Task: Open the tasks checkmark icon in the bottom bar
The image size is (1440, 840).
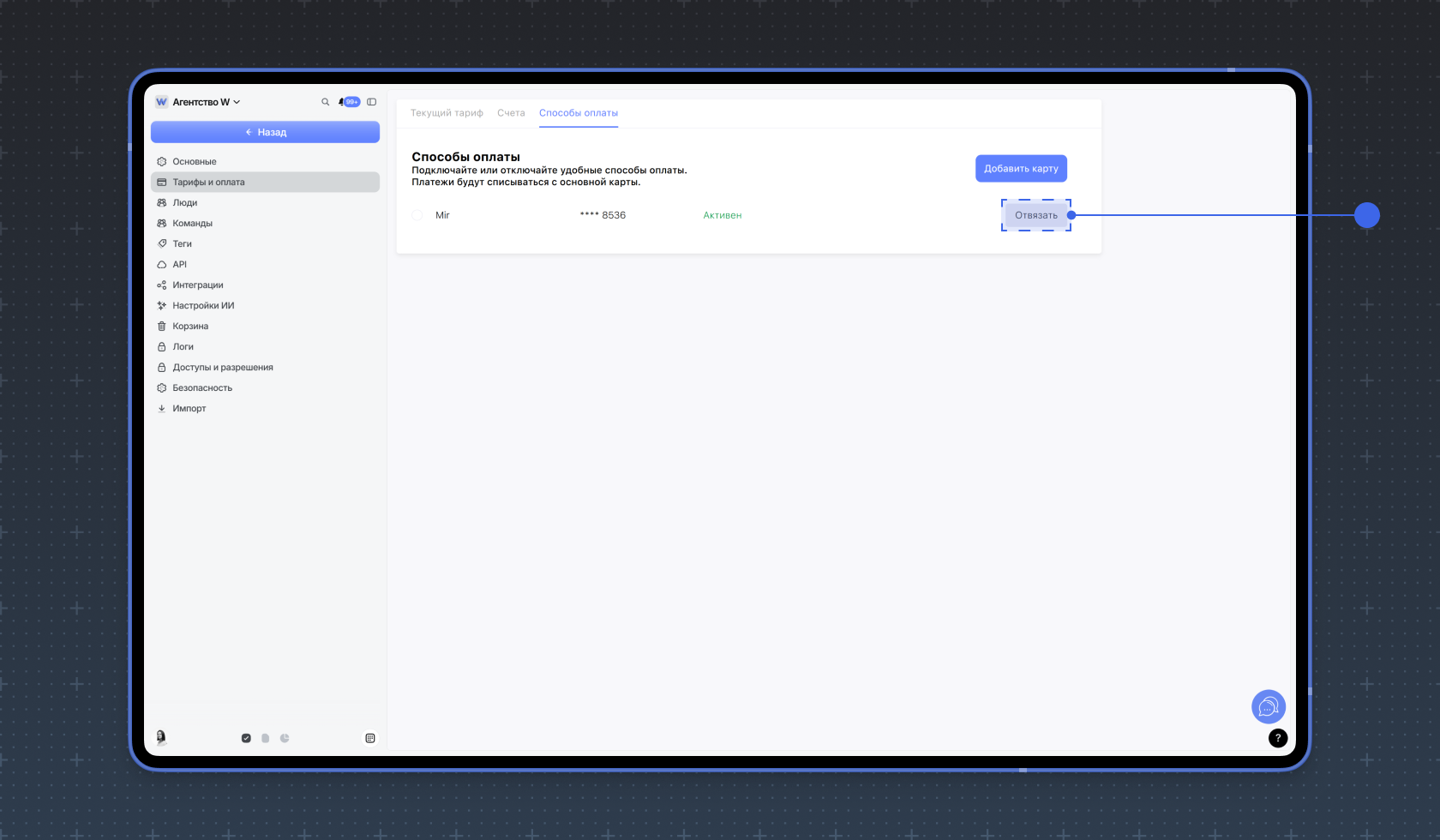Action: [246, 738]
